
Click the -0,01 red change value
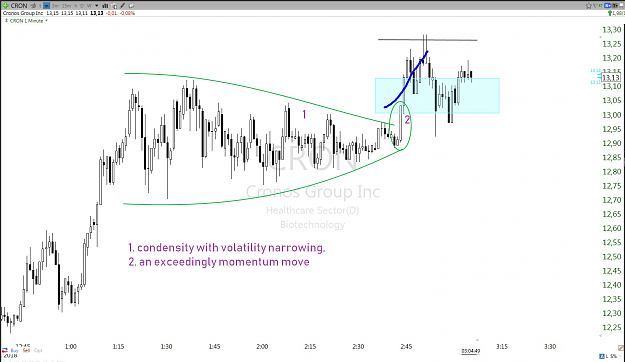pos(111,13)
